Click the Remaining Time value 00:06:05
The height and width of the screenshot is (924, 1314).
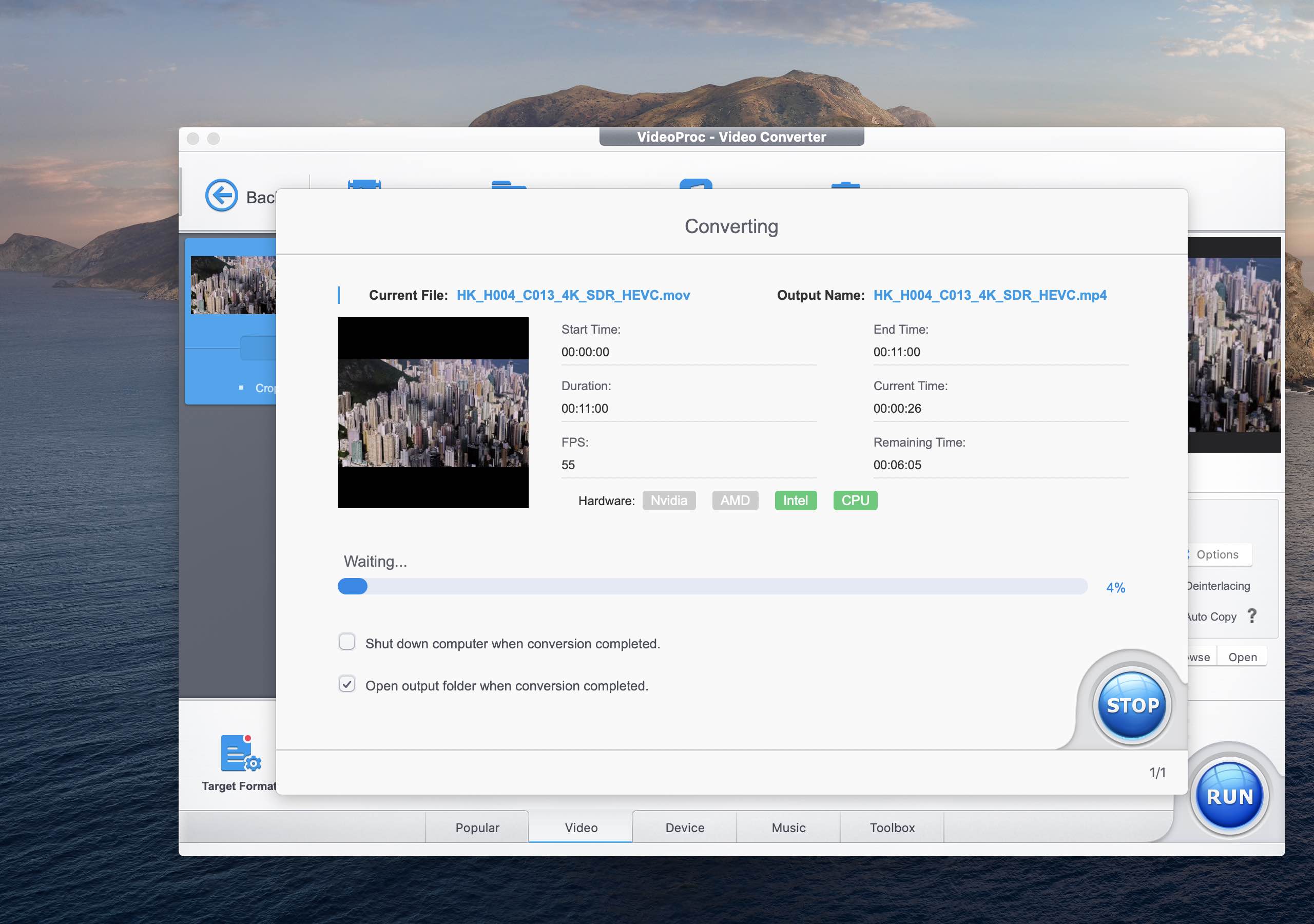897,465
